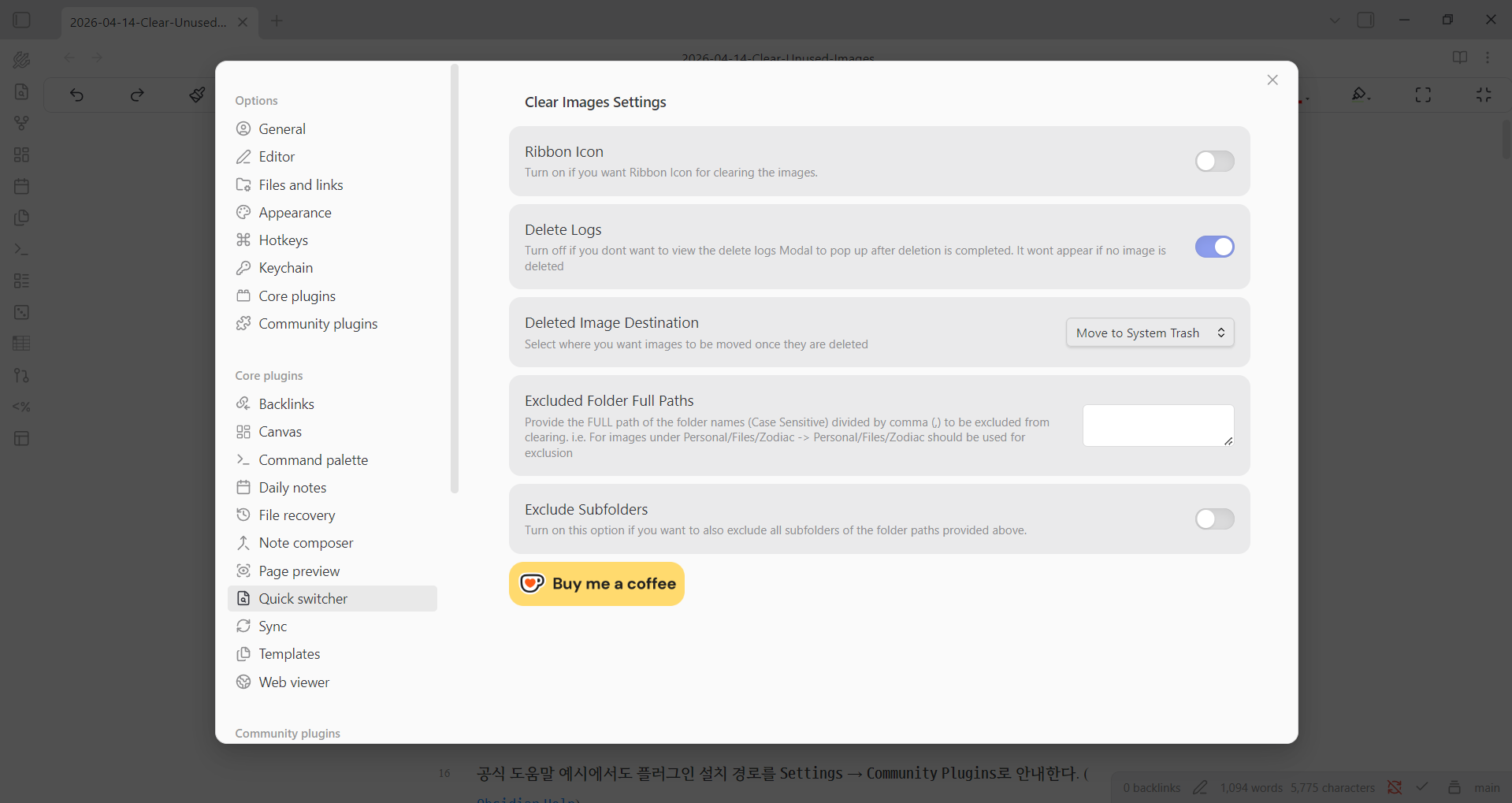Click the Excluded Folder Full Paths textbox
The width and height of the screenshot is (1512, 803).
click(1157, 426)
